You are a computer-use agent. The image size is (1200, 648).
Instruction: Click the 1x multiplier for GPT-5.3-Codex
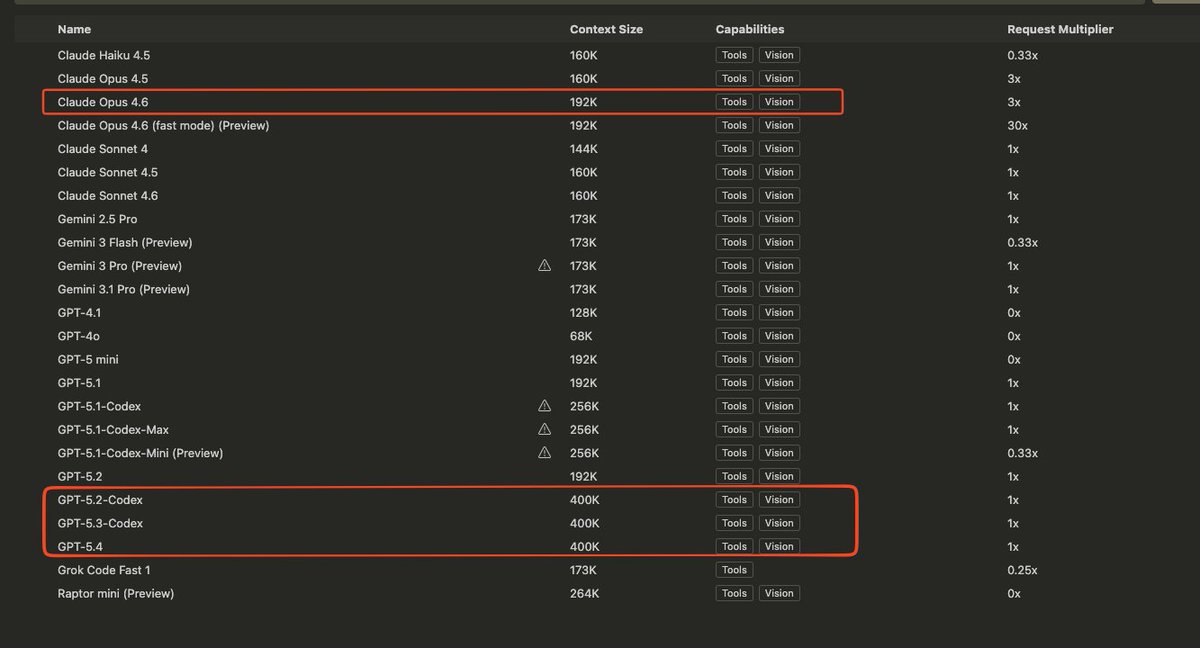(x=1013, y=523)
